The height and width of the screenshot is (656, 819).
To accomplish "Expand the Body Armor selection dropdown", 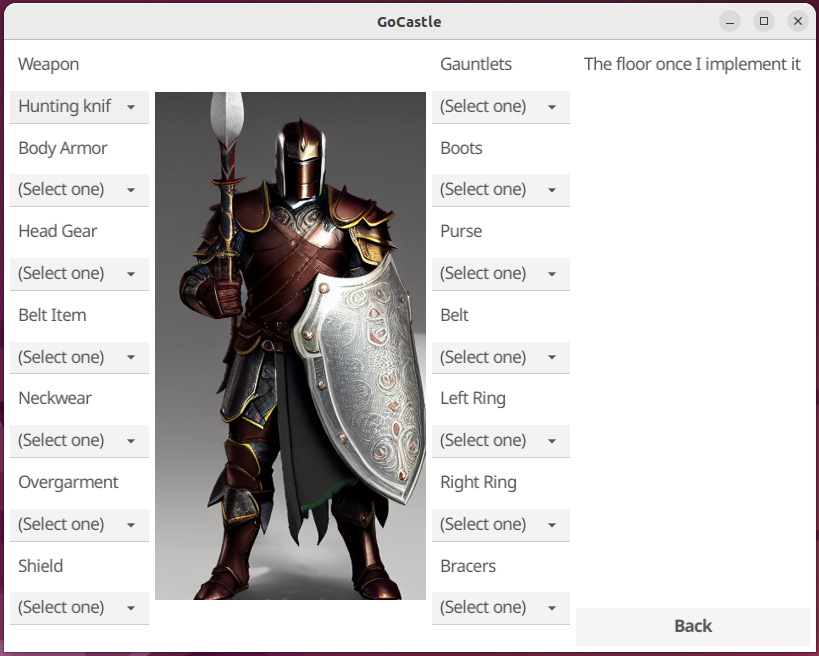I will 79,190.
